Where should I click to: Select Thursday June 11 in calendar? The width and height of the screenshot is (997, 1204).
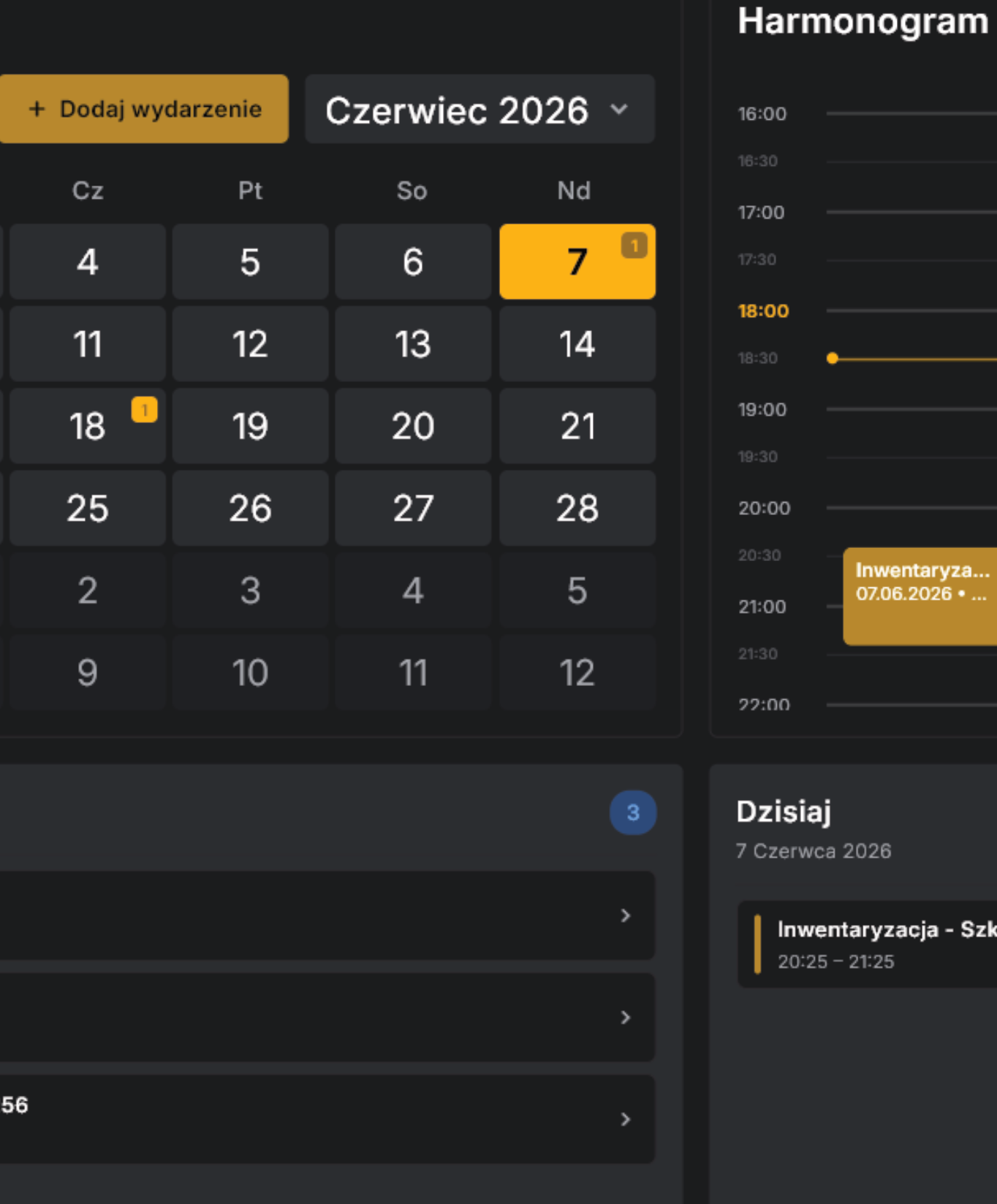click(x=88, y=343)
